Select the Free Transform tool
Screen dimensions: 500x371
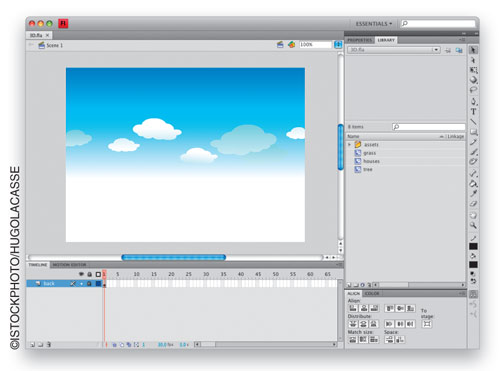[x=473, y=70]
